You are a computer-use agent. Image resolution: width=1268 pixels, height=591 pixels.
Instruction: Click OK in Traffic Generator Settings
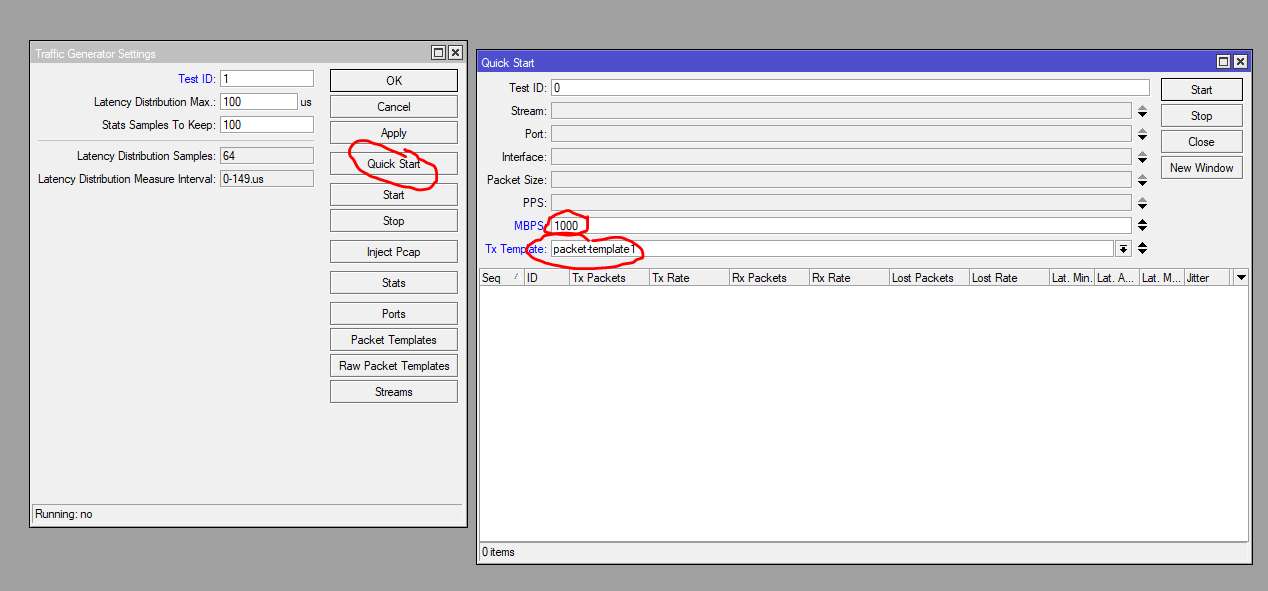[394, 80]
